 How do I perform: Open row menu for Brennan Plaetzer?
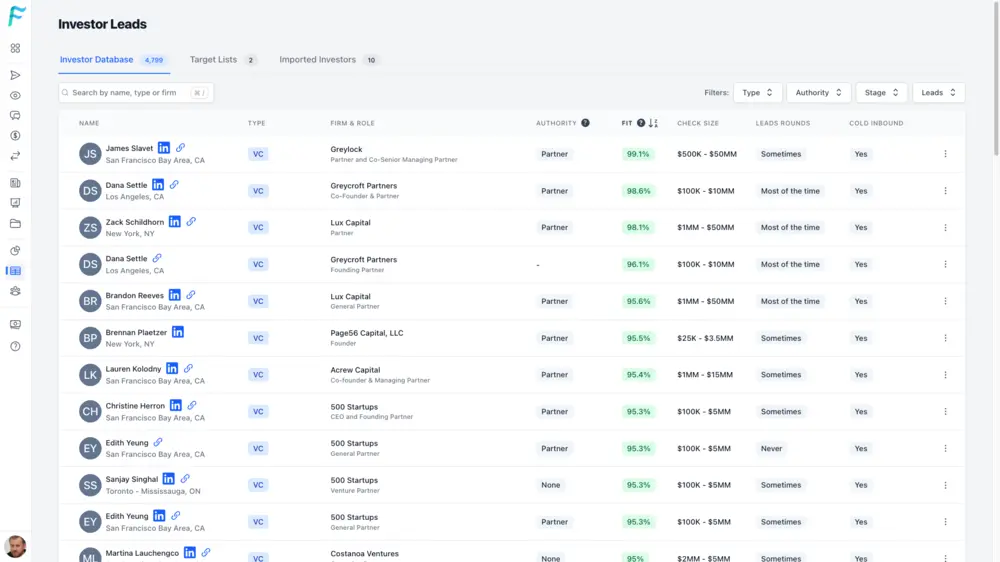(x=945, y=338)
